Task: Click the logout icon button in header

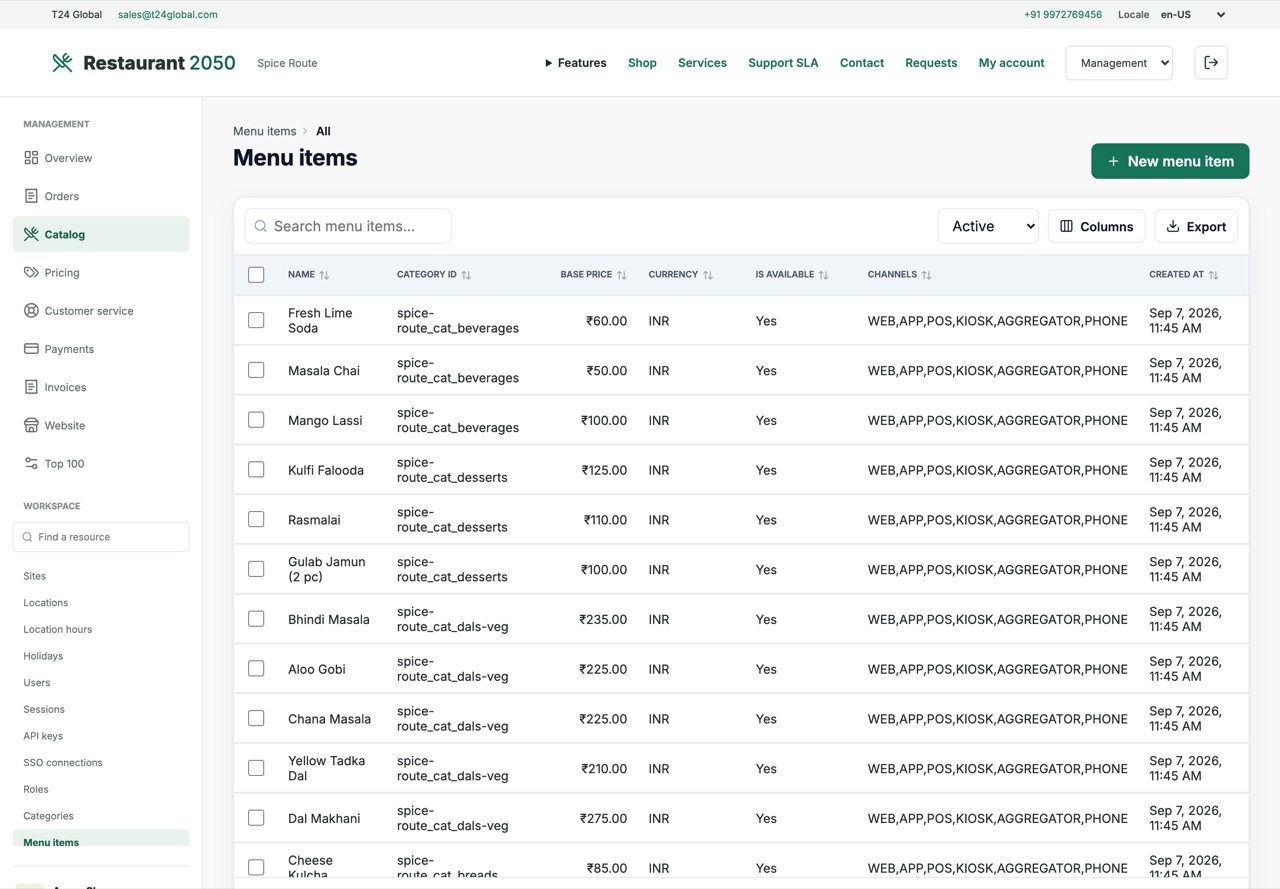Action: pyautogui.click(x=1211, y=63)
